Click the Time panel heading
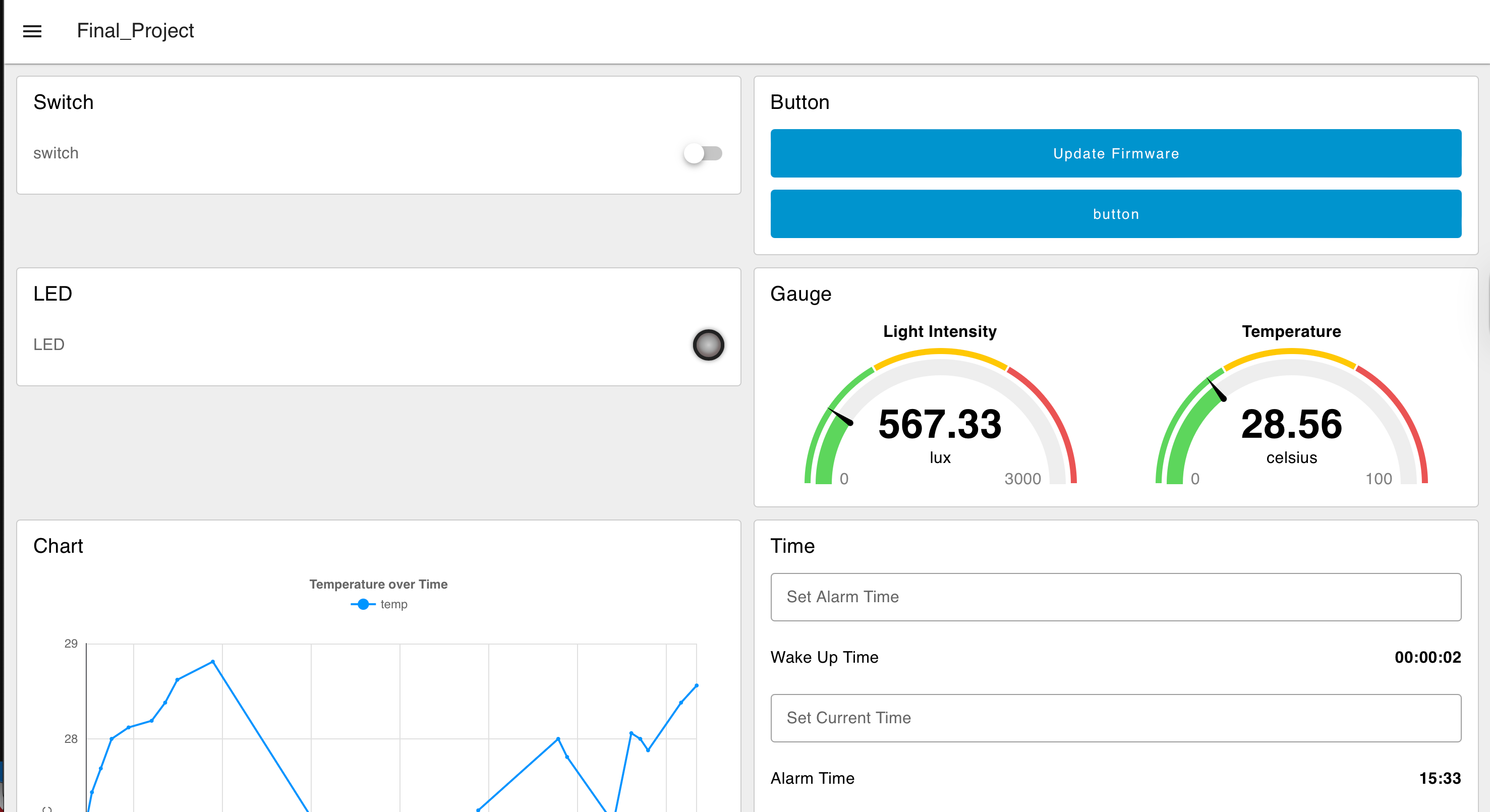This screenshot has width=1490, height=812. [792, 546]
